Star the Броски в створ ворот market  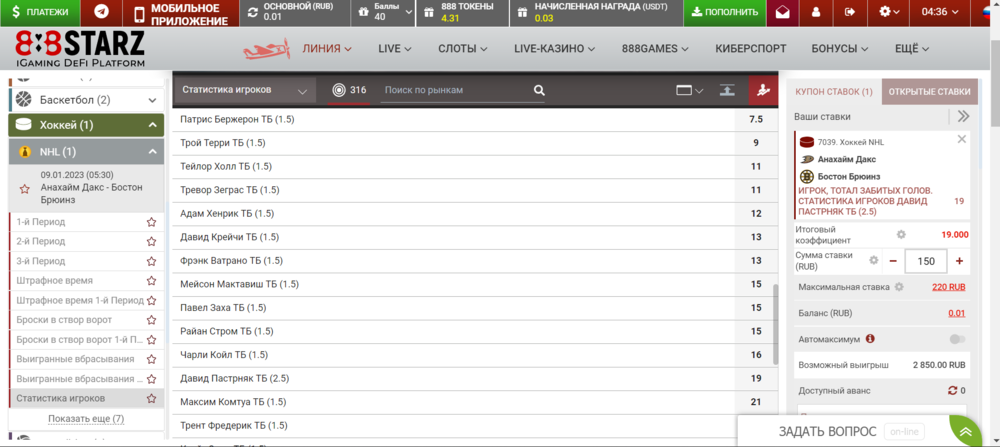click(151, 320)
